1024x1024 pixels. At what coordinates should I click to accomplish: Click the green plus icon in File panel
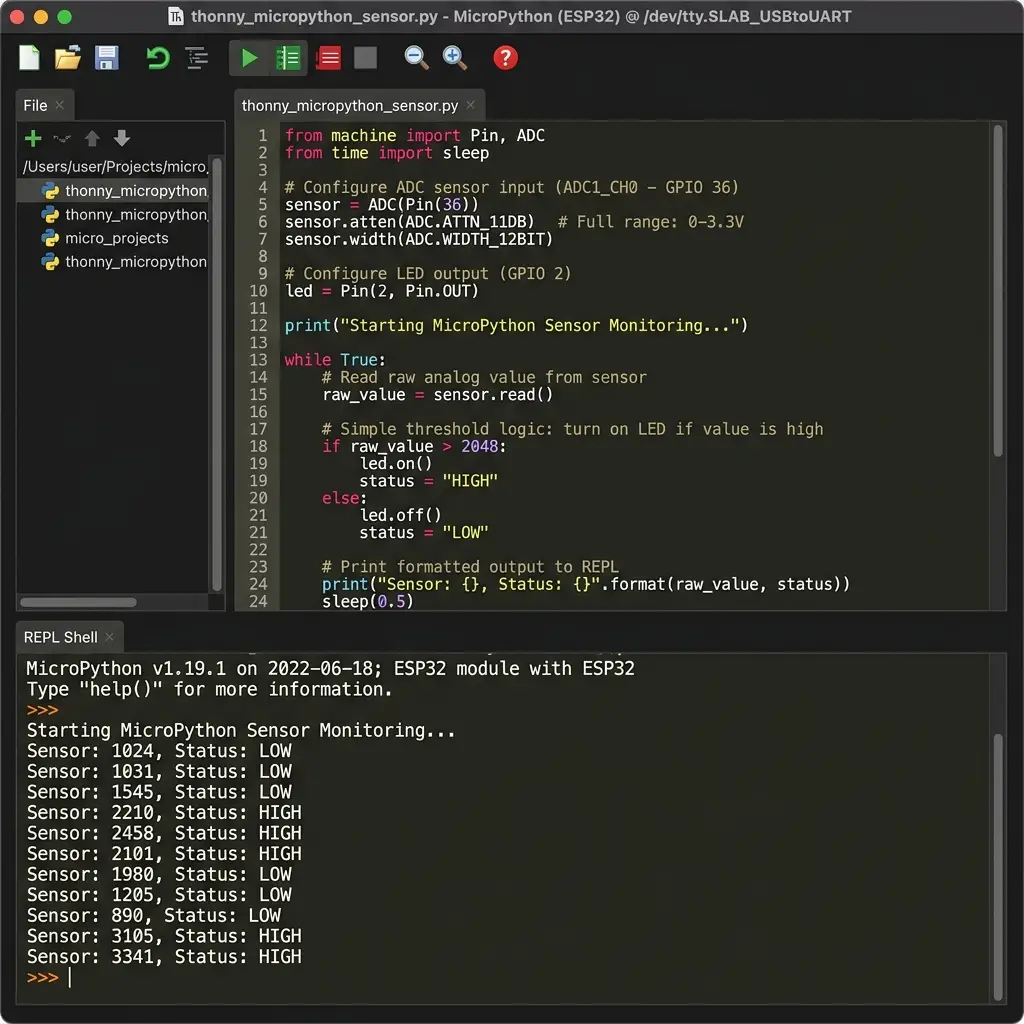[33, 138]
